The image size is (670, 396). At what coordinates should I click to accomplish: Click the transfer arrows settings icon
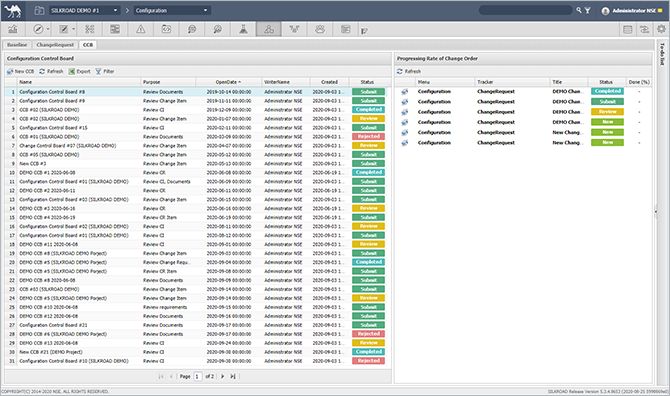(644, 29)
